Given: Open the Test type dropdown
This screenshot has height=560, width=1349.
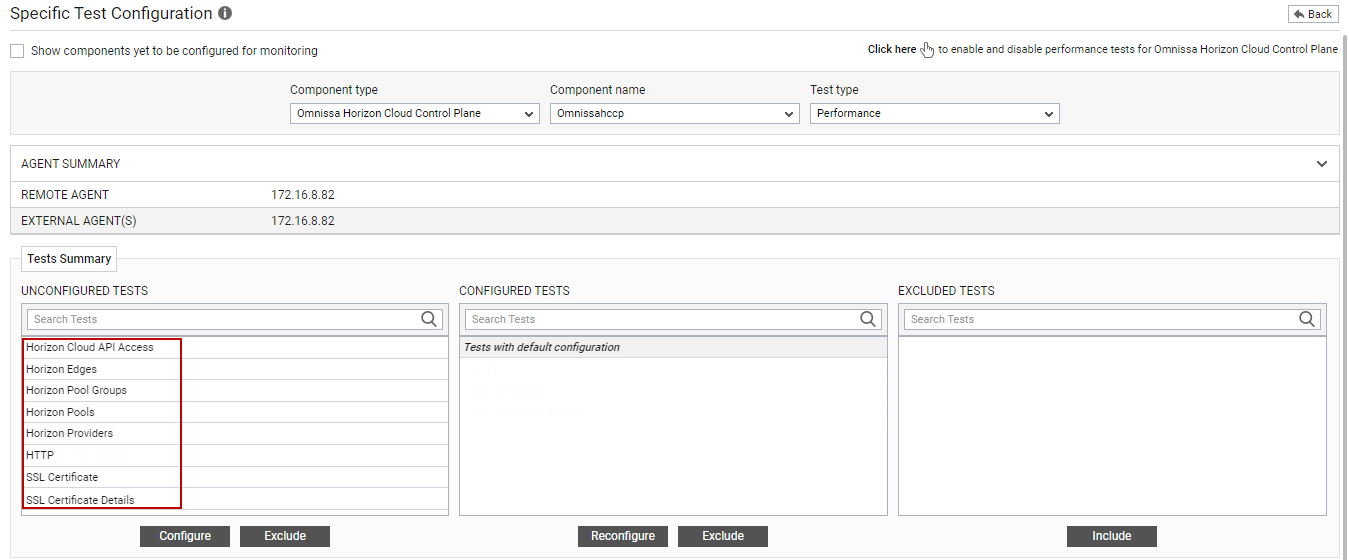Looking at the screenshot, I should [x=935, y=114].
